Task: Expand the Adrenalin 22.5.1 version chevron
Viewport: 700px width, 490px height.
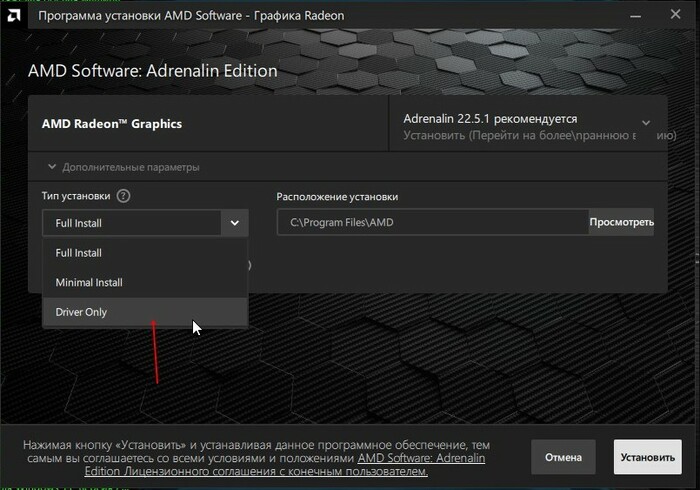Action: pyautogui.click(x=646, y=123)
